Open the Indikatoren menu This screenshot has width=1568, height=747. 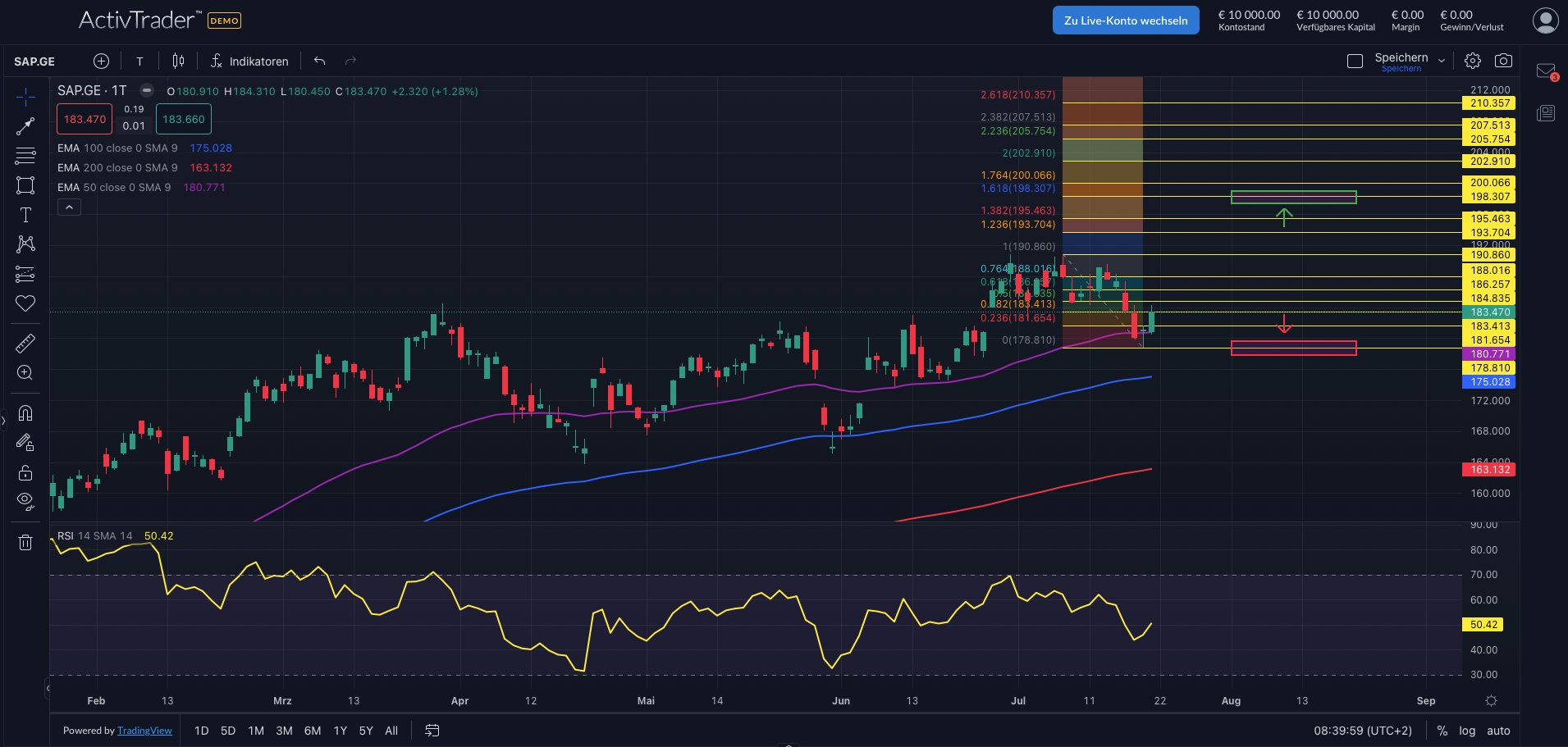pyautogui.click(x=249, y=61)
